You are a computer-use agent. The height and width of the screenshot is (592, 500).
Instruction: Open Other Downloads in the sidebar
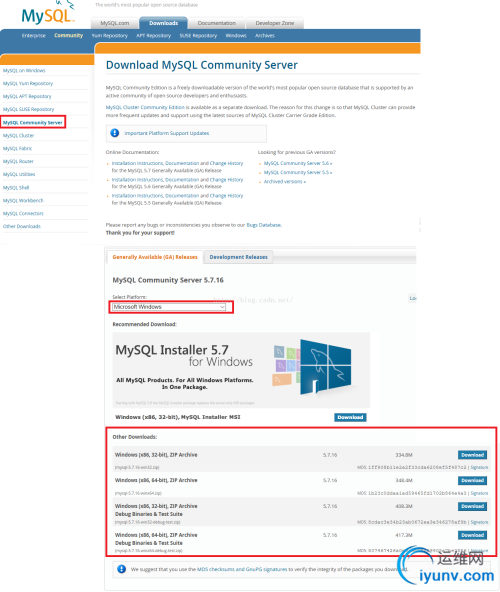coord(22,226)
